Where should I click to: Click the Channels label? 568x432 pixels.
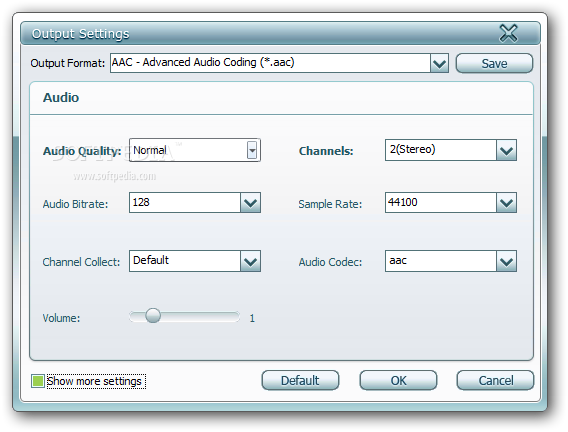[x=326, y=151]
